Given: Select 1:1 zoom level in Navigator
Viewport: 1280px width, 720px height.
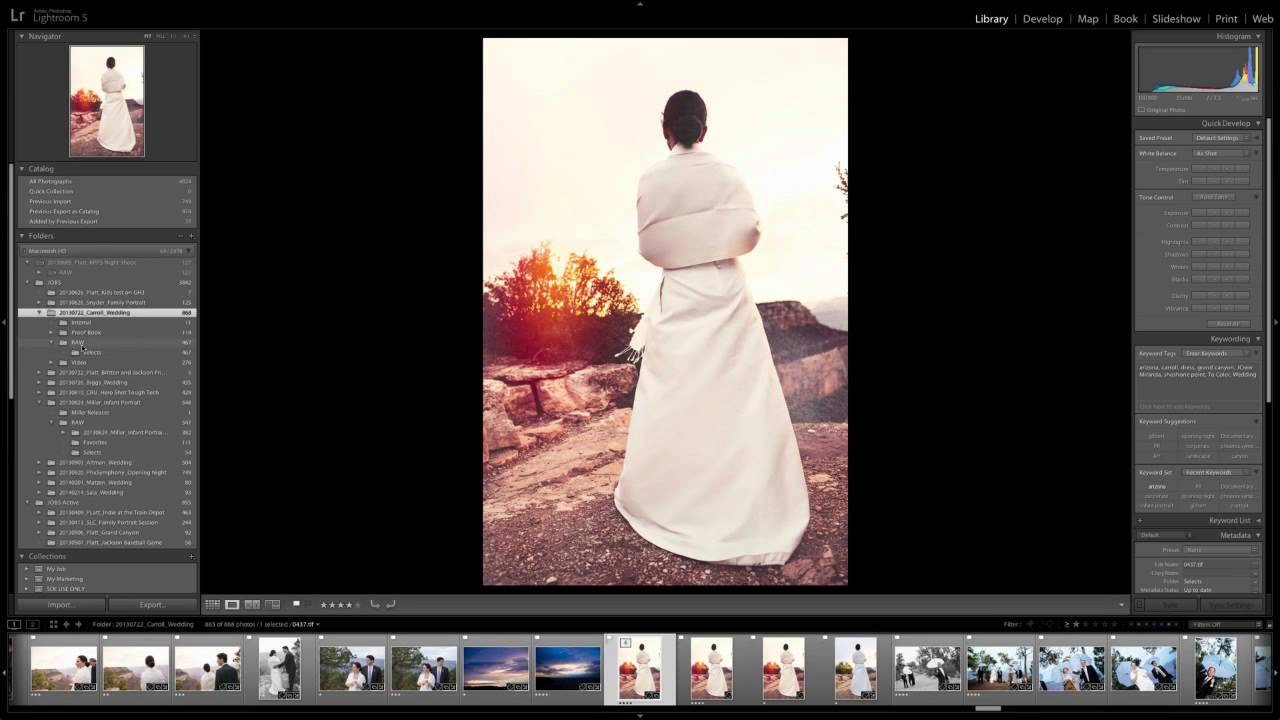Looking at the screenshot, I should [173, 36].
